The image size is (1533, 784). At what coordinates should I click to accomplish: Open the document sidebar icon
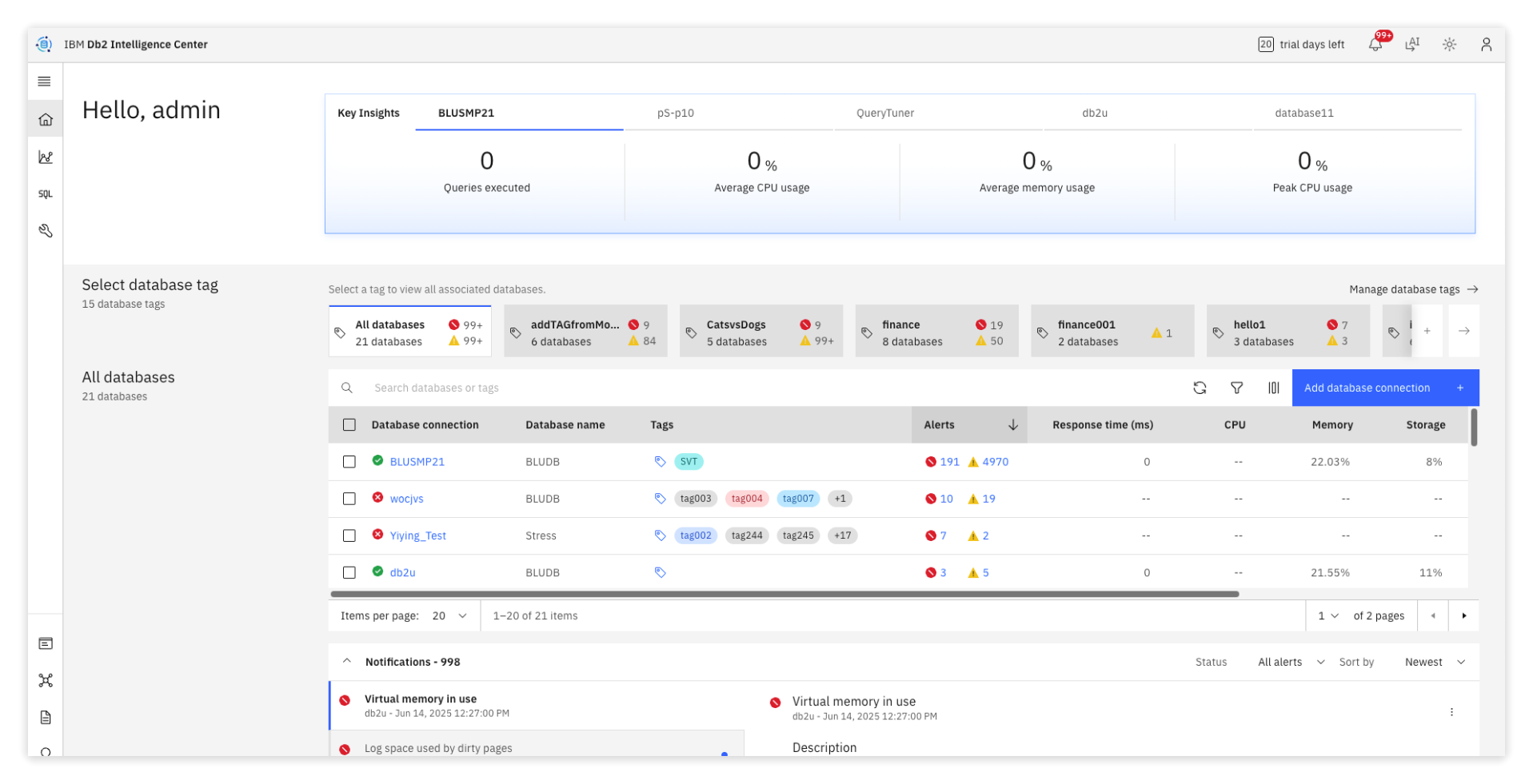click(46, 717)
